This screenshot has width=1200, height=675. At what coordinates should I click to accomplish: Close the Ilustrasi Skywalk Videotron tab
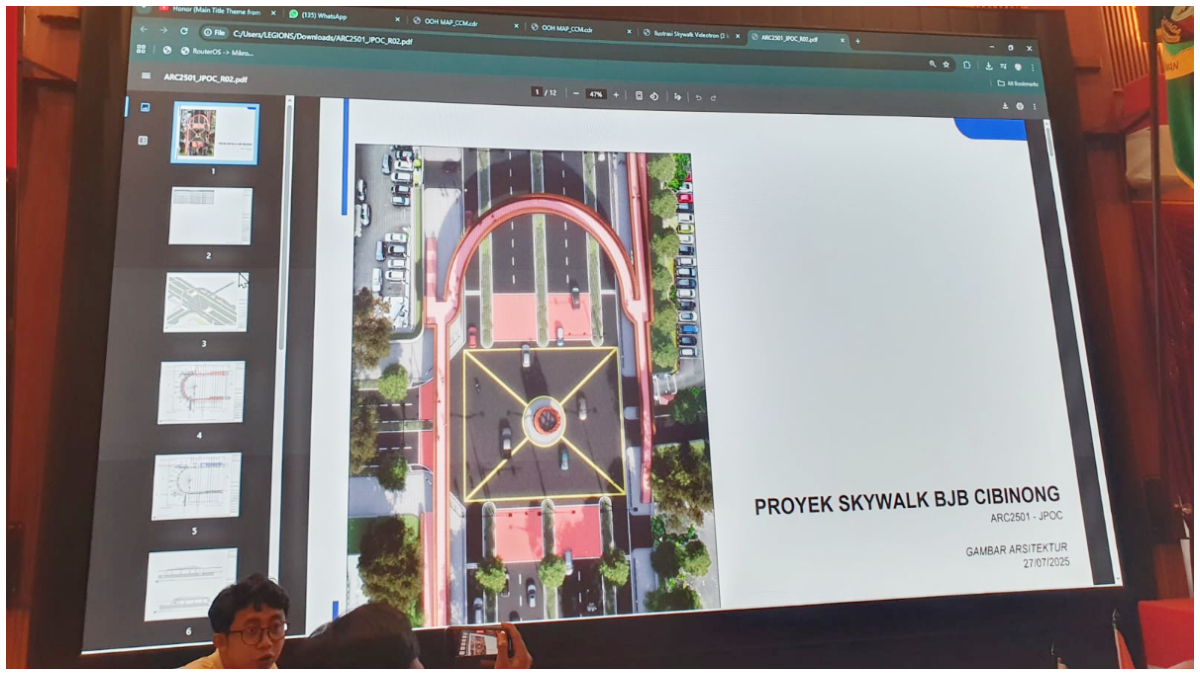(x=739, y=36)
